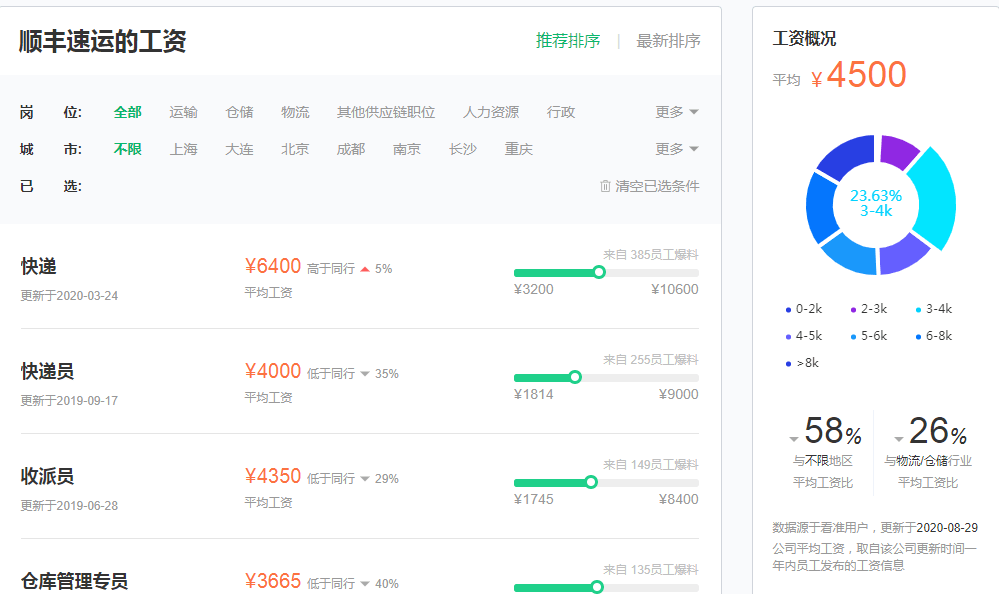This screenshot has width=999, height=594.
Task: Click purple donut chart segment
Action: click(x=898, y=151)
